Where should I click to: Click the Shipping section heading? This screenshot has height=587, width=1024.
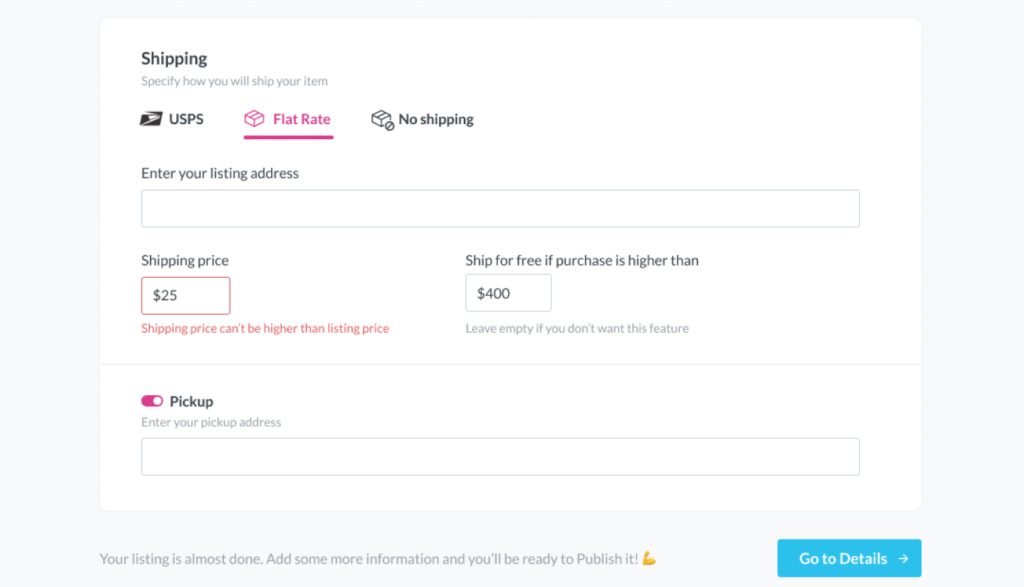174,58
